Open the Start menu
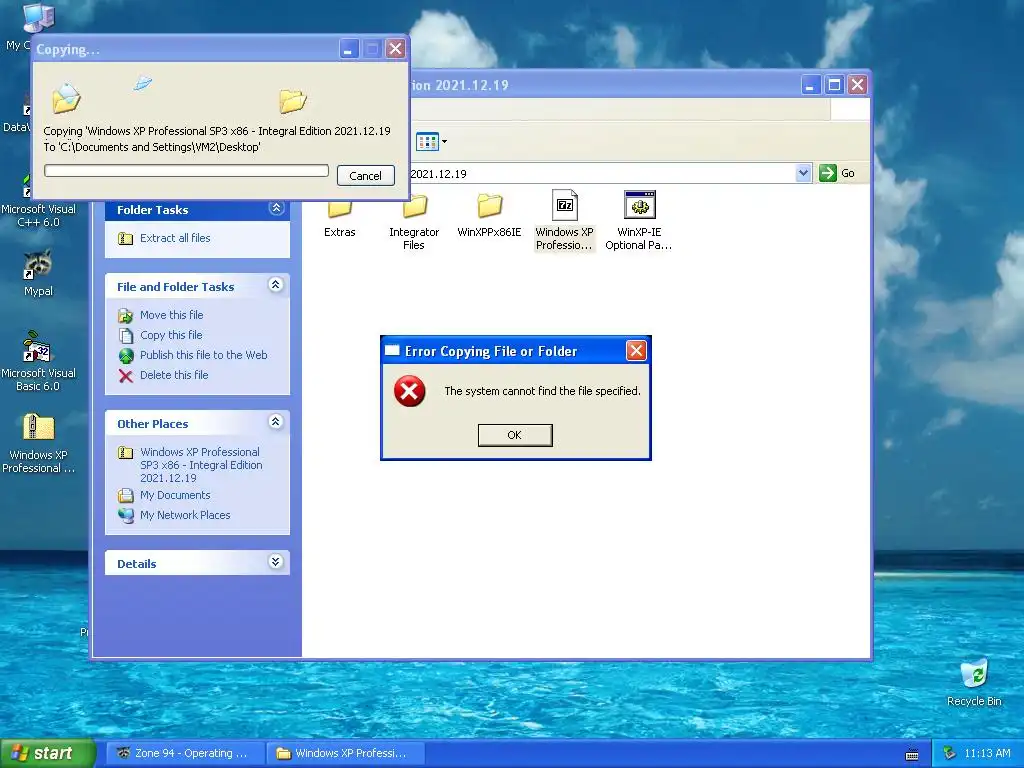The image size is (1024, 768). [47, 753]
